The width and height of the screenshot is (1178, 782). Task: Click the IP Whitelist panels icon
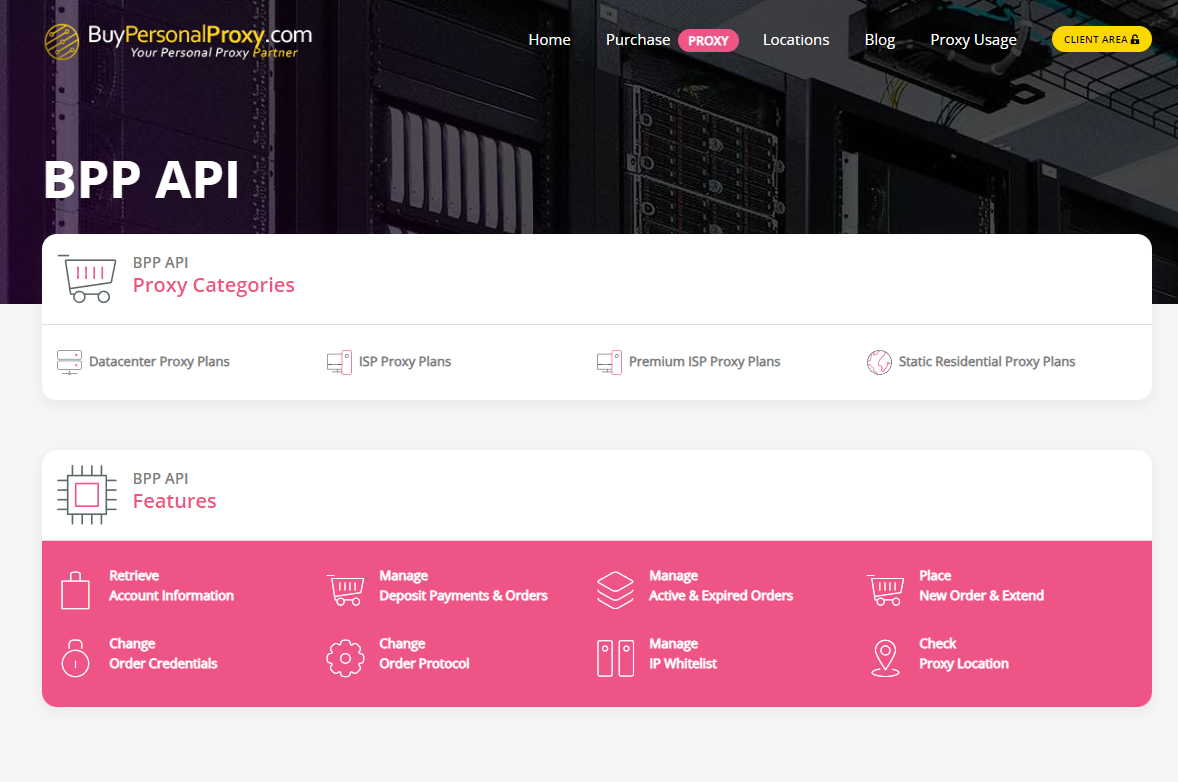(615, 658)
